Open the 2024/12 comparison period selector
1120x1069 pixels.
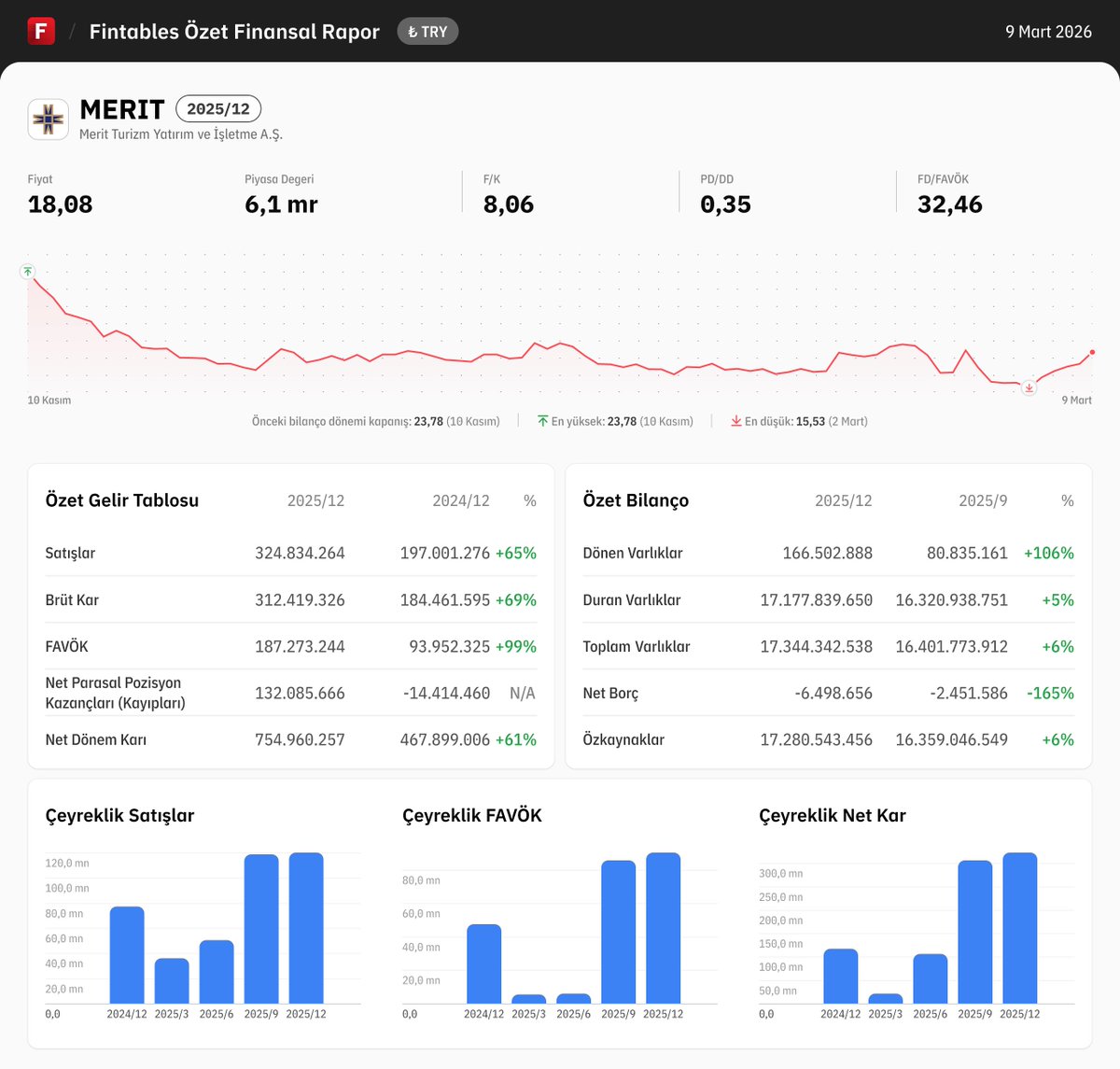[461, 500]
